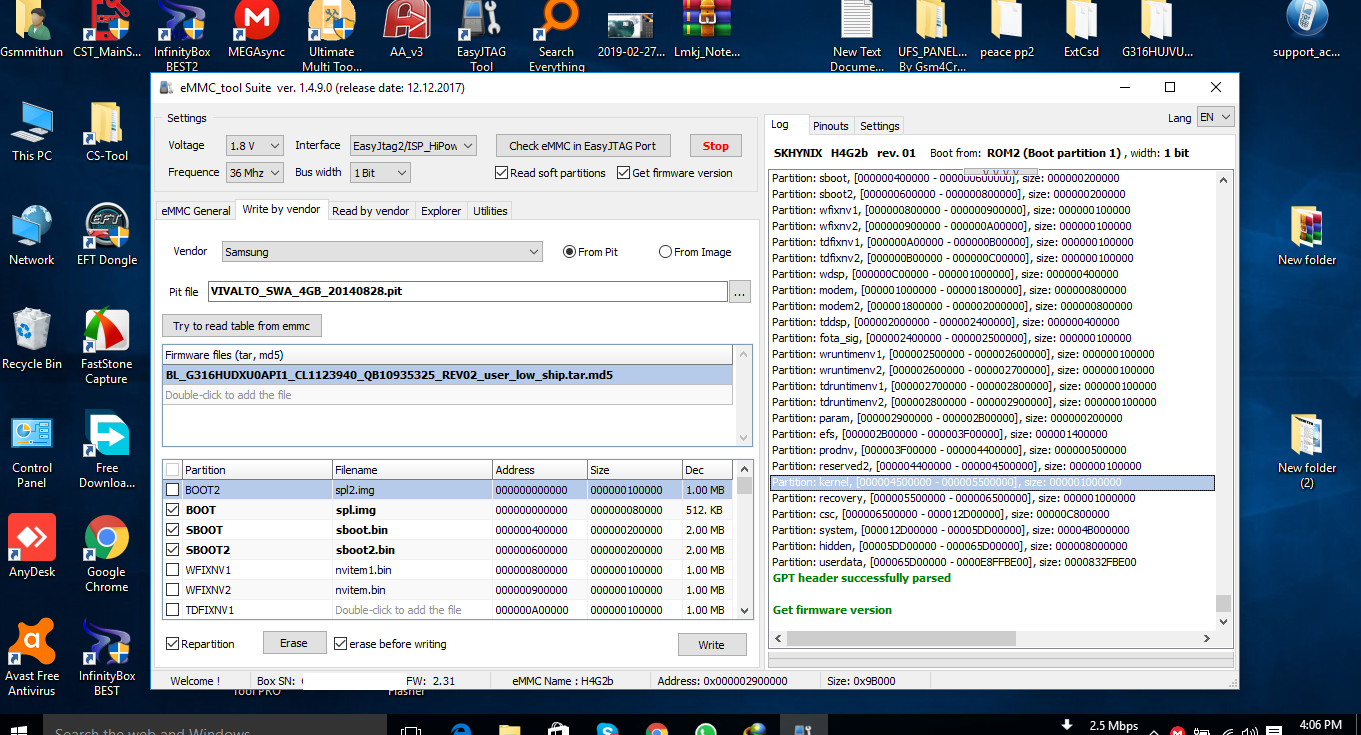
Task: Open FastStone Capture shortcut
Action: [107, 347]
